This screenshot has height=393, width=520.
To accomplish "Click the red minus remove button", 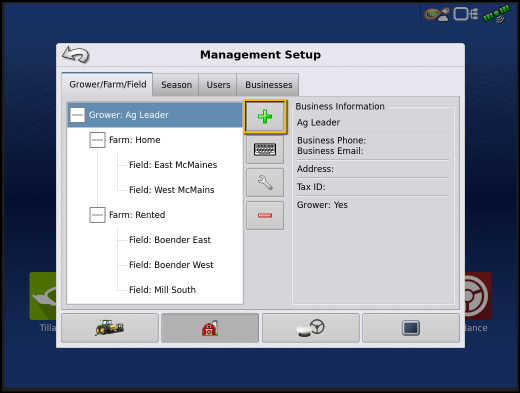I will tap(265, 215).
